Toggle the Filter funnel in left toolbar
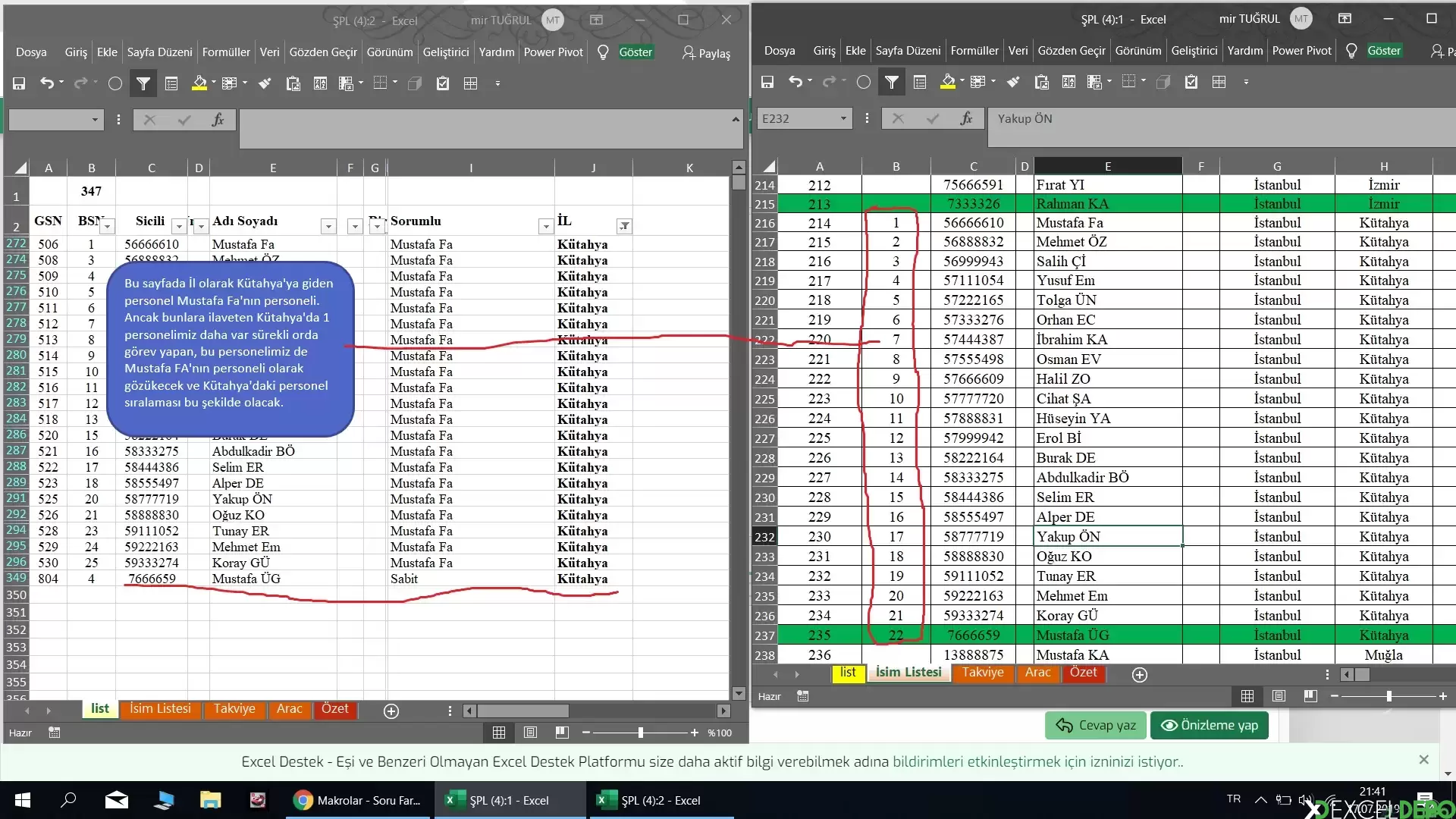 click(143, 83)
